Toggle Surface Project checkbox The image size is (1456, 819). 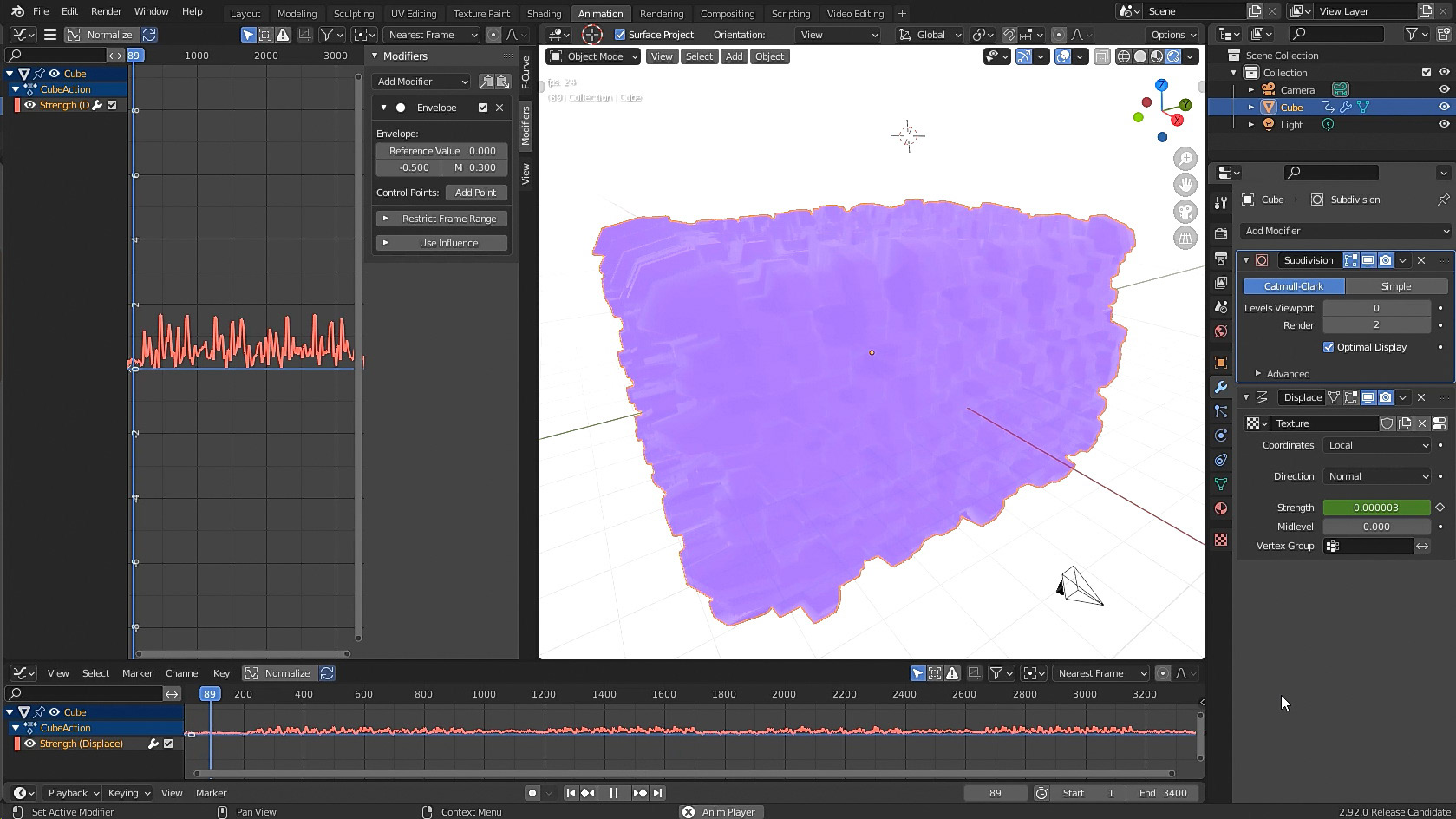(620, 35)
